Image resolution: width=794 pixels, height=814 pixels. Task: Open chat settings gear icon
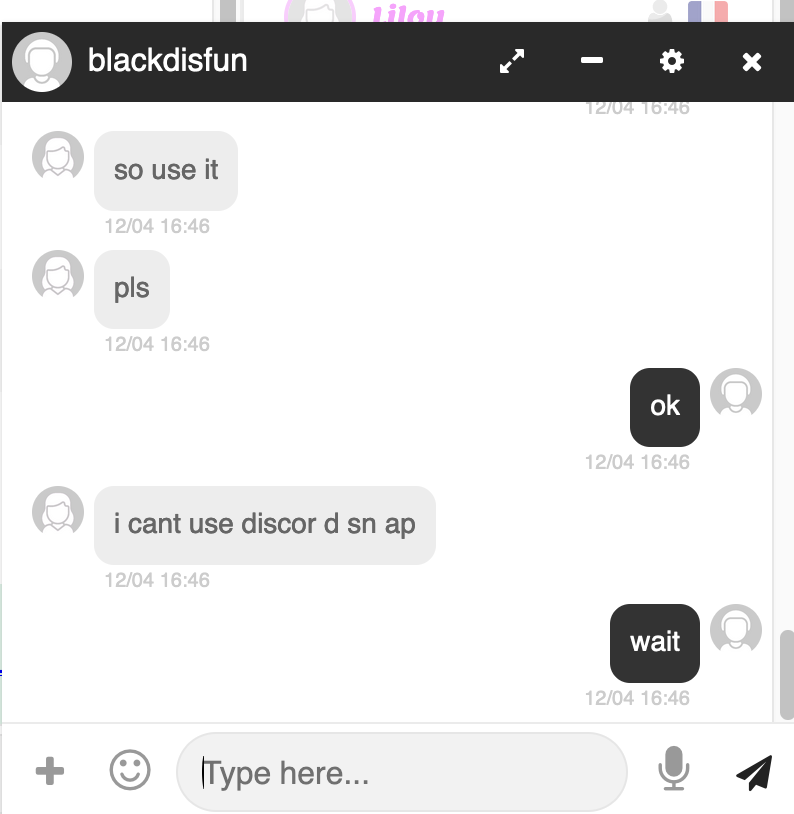(x=671, y=61)
